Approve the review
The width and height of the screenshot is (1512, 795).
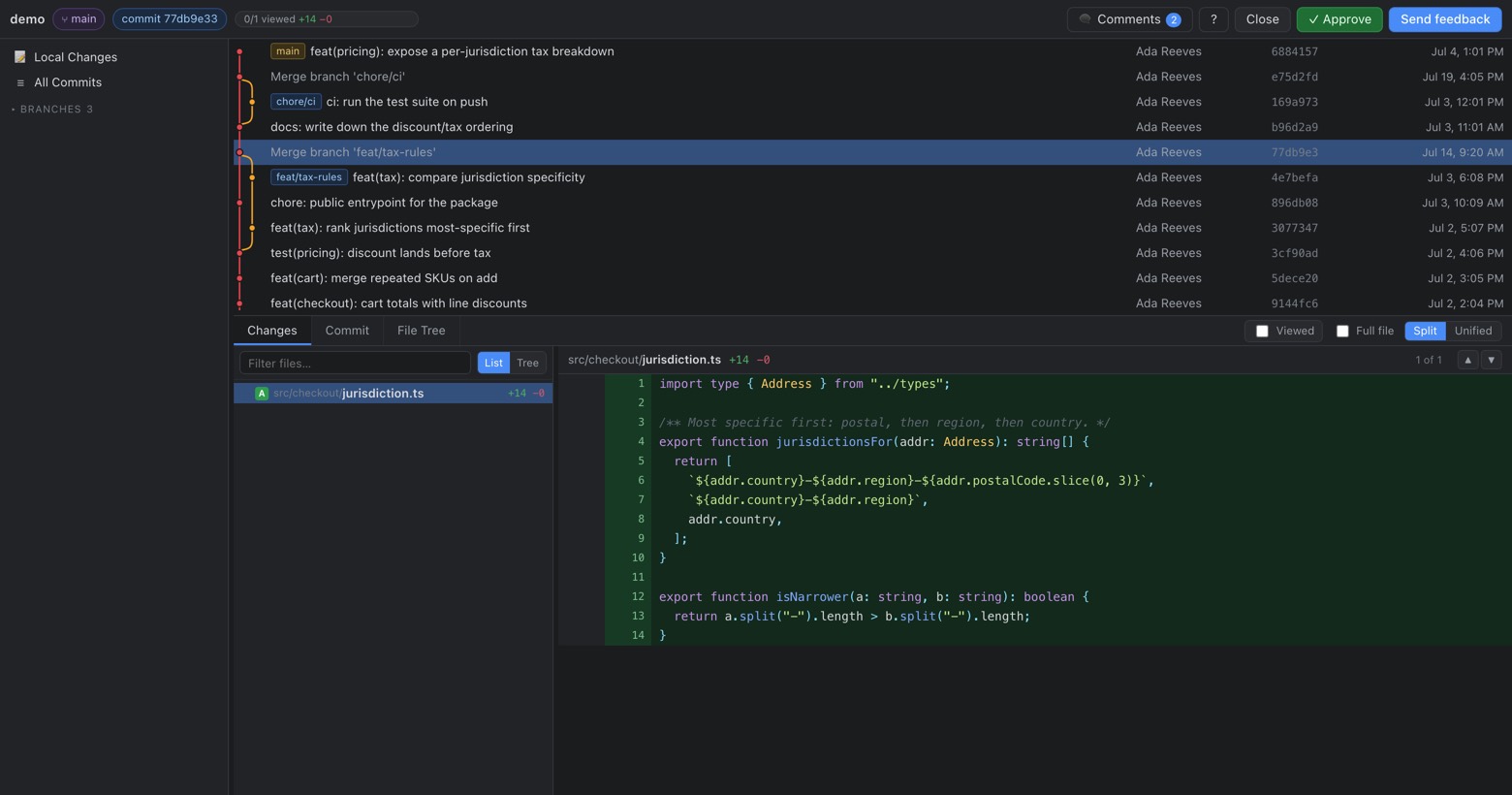(1339, 19)
